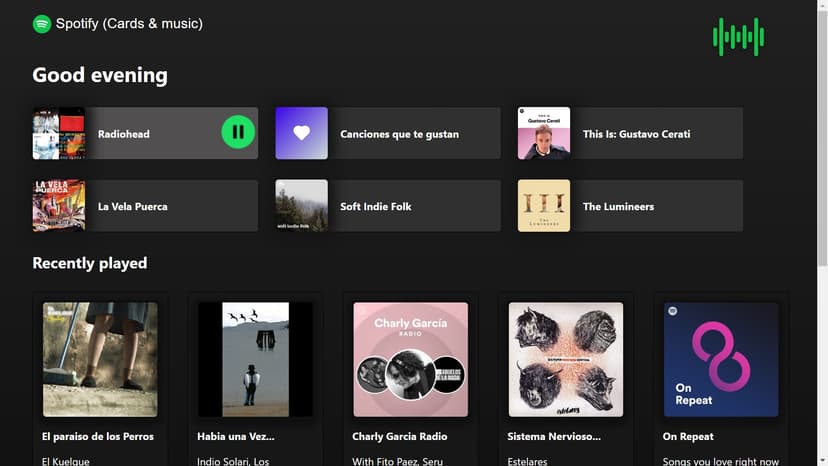Open the Radiohead album cover thumbnail
Viewport: 828px width, 466px height.
point(59,133)
